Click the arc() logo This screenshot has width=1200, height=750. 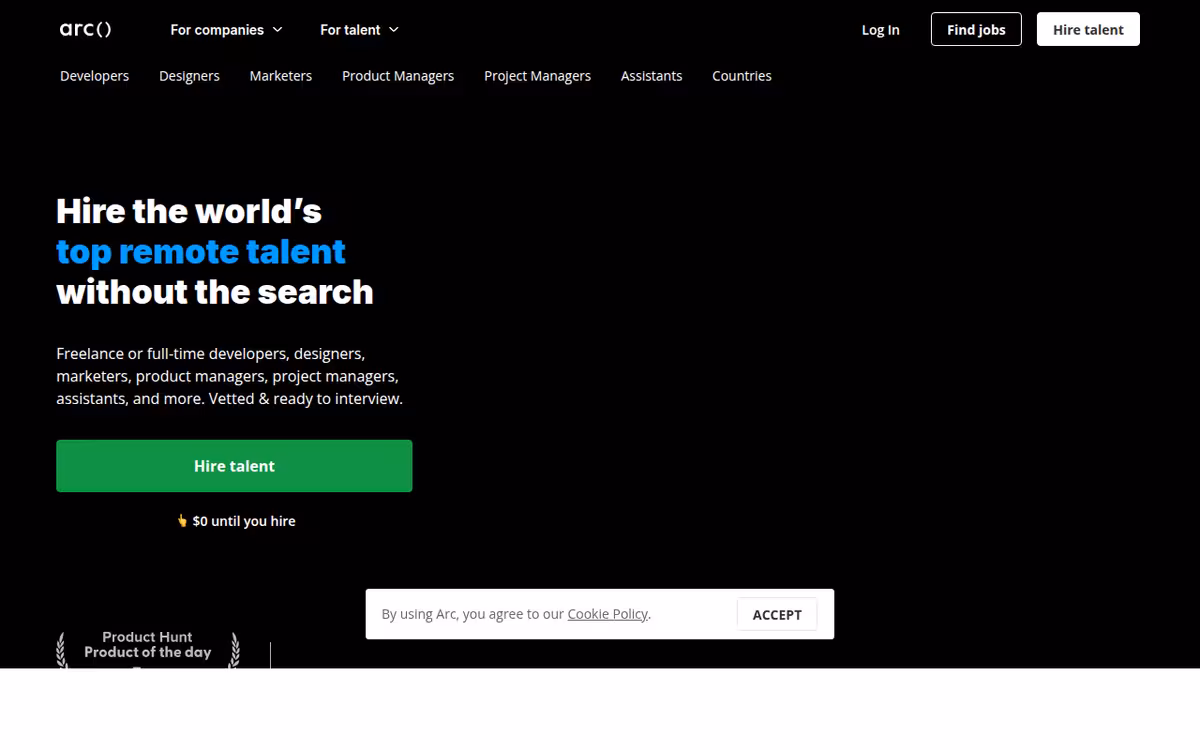[x=86, y=29]
